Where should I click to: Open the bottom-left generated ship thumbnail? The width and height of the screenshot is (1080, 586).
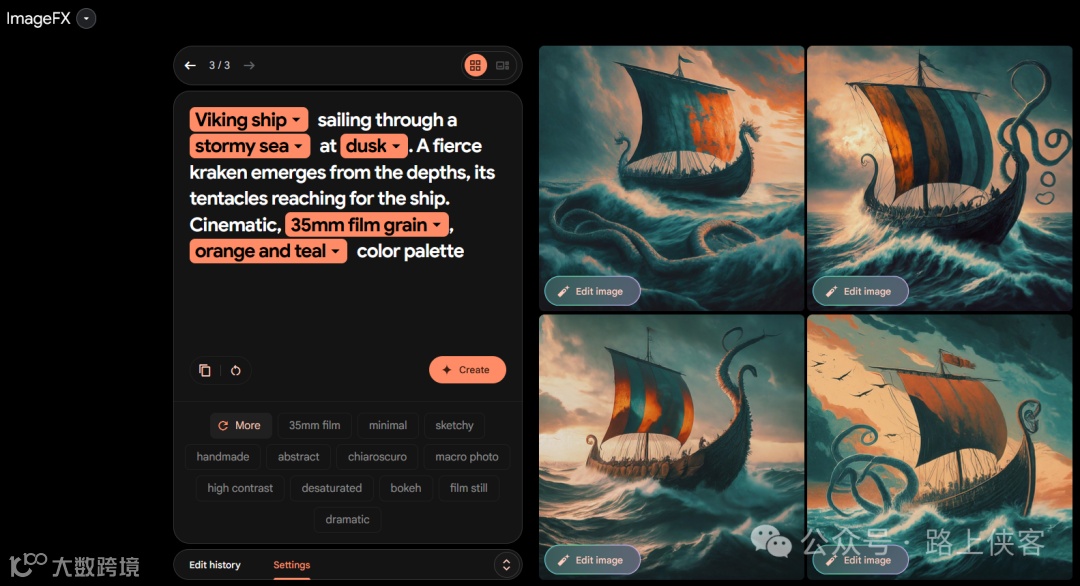tap(672, 447)
